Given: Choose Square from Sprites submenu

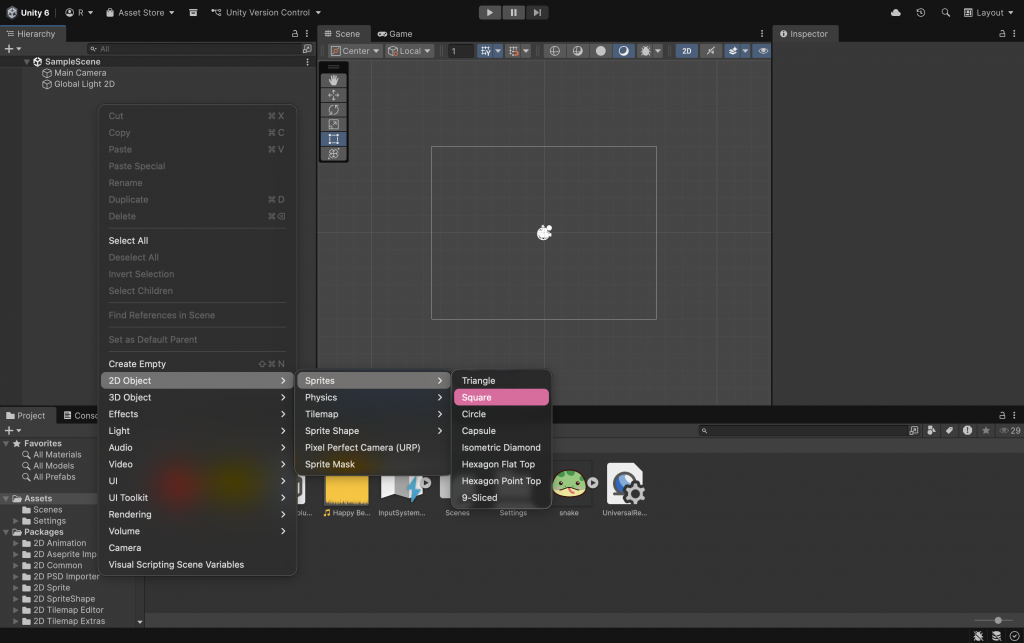Looking at the screenshot, I should click(501, 397).
